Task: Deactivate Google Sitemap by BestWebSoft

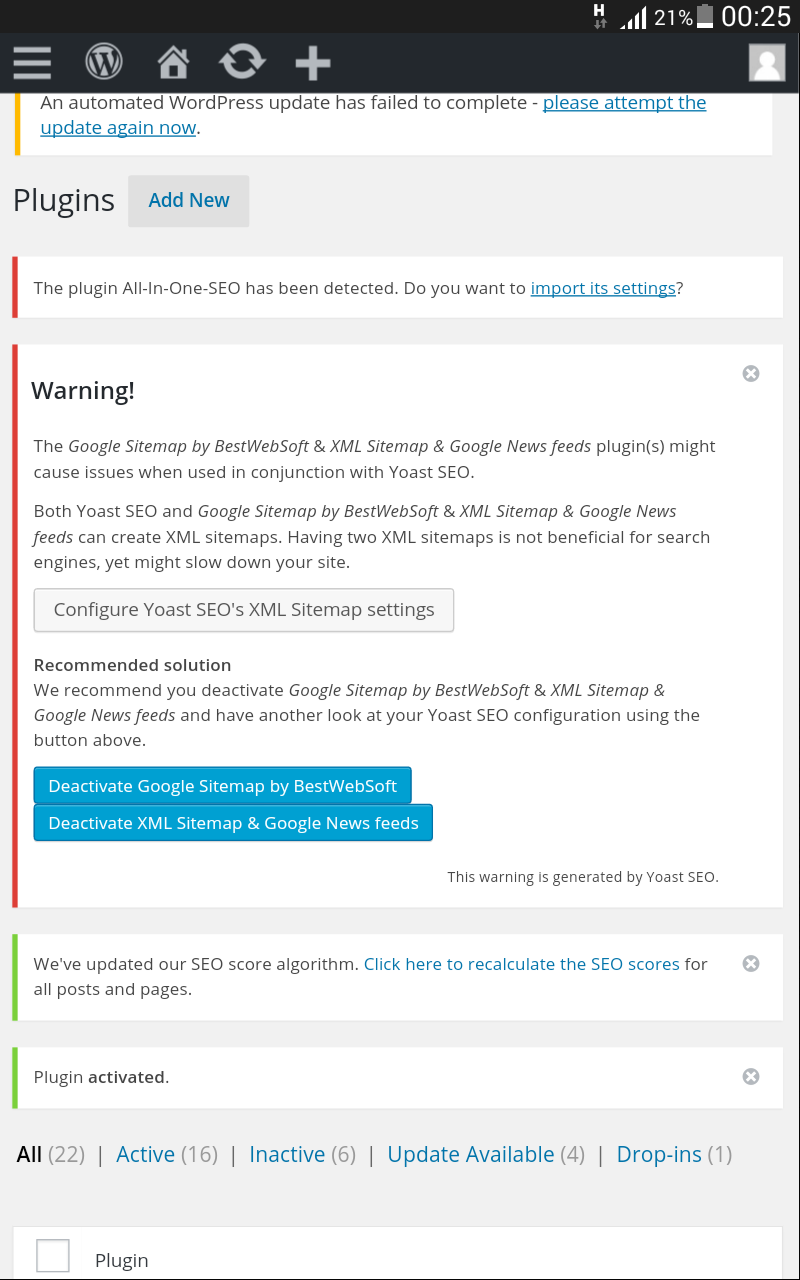Action: (222, 786)
